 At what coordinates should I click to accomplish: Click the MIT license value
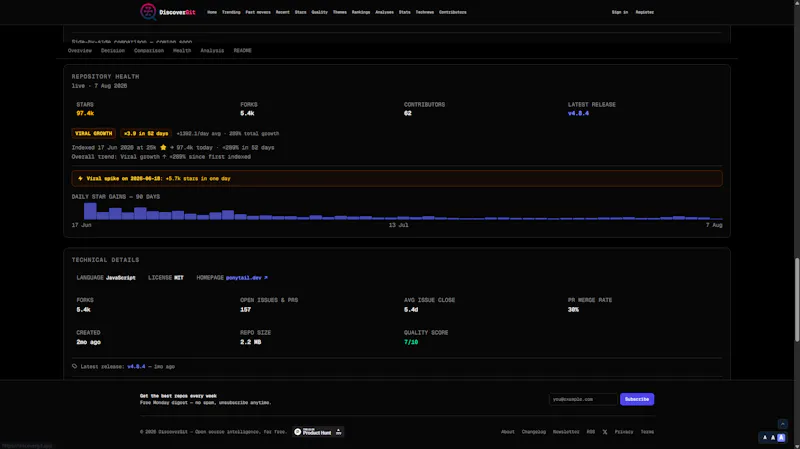[179, 278]
